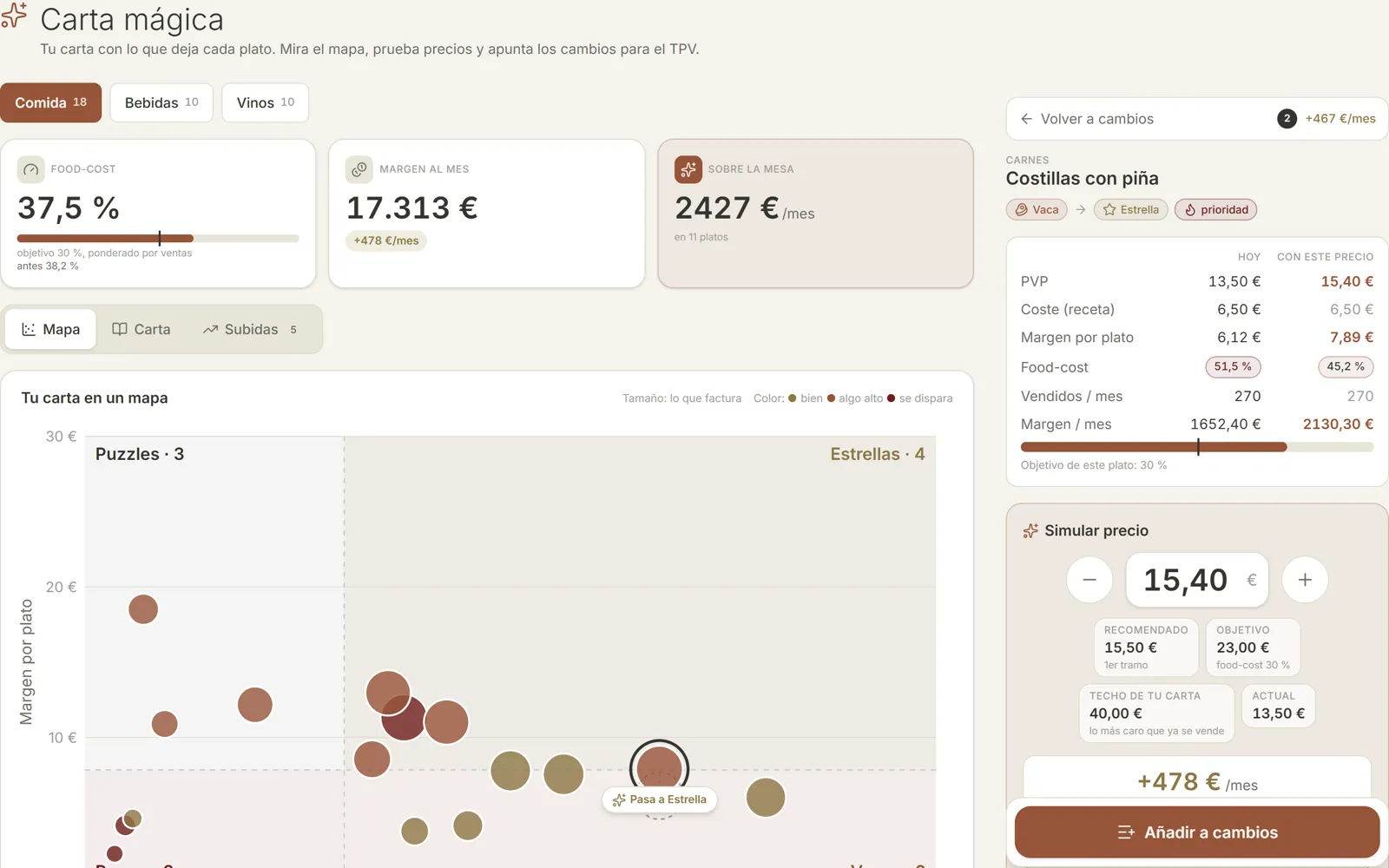Go back using the left arrow icon
Image resolution: width=1389 pixels, height=868 pixels.
tap(1027, 119)
